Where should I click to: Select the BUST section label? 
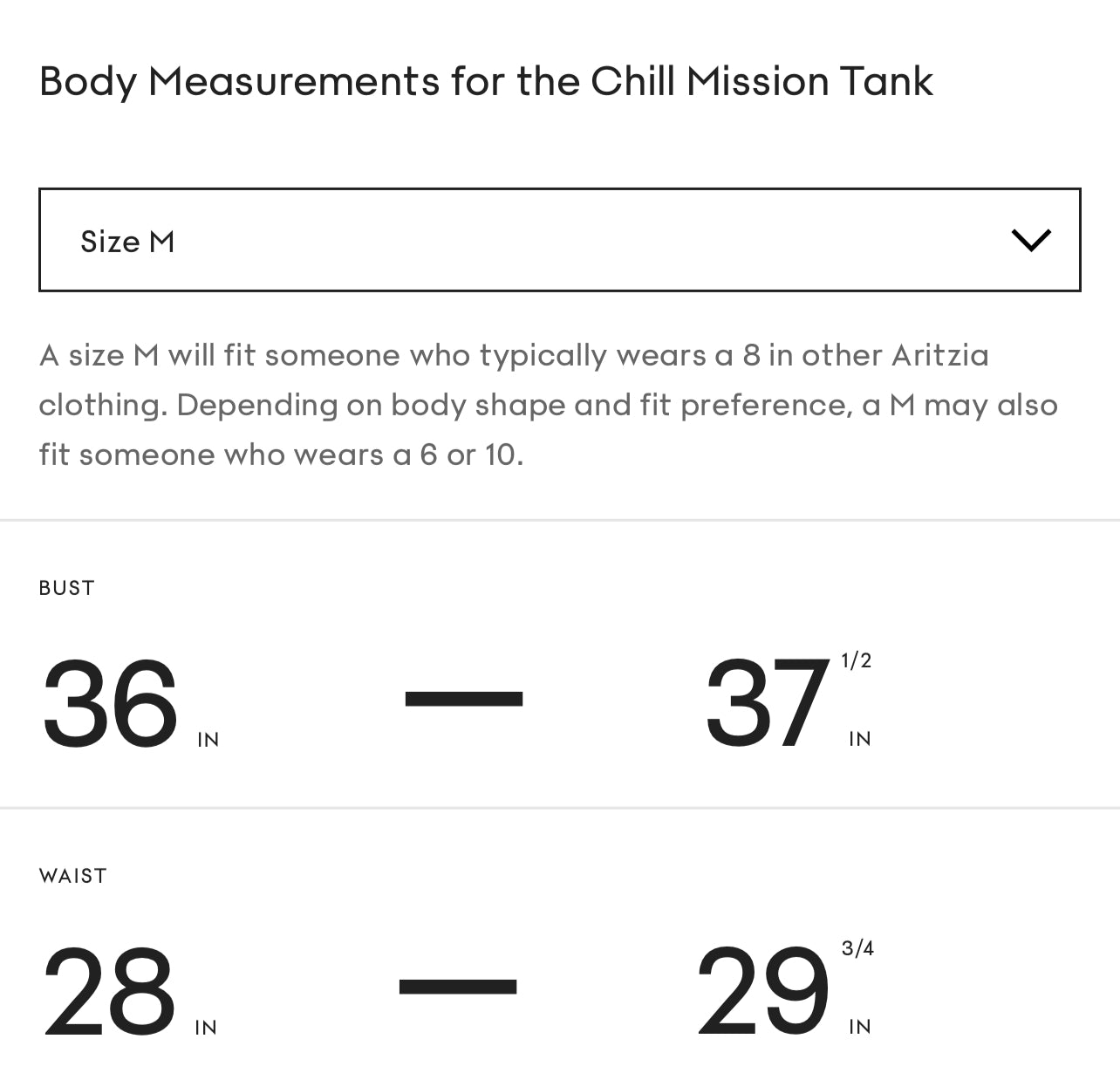click(65, 587)
